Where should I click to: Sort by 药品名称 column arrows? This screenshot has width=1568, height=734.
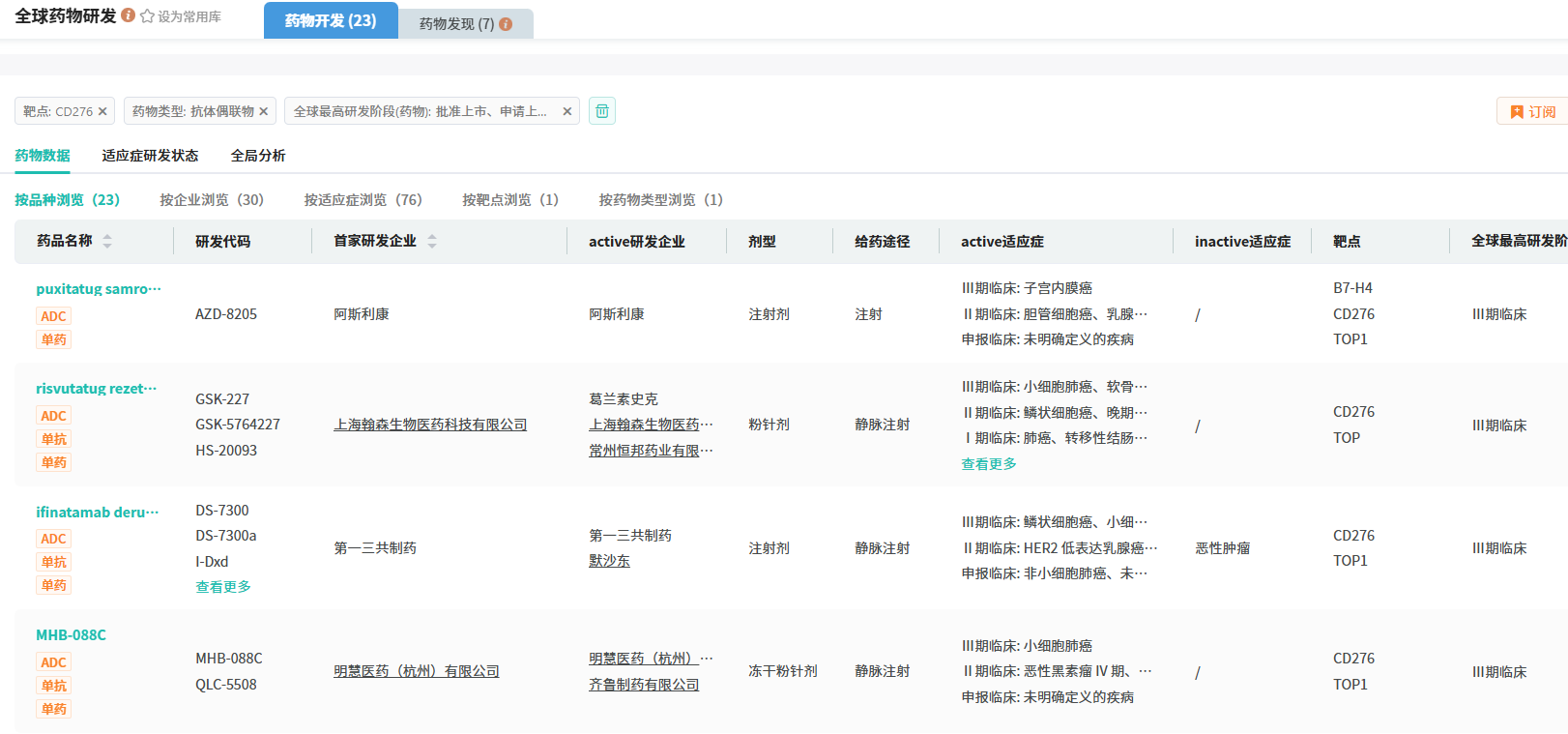107,241
